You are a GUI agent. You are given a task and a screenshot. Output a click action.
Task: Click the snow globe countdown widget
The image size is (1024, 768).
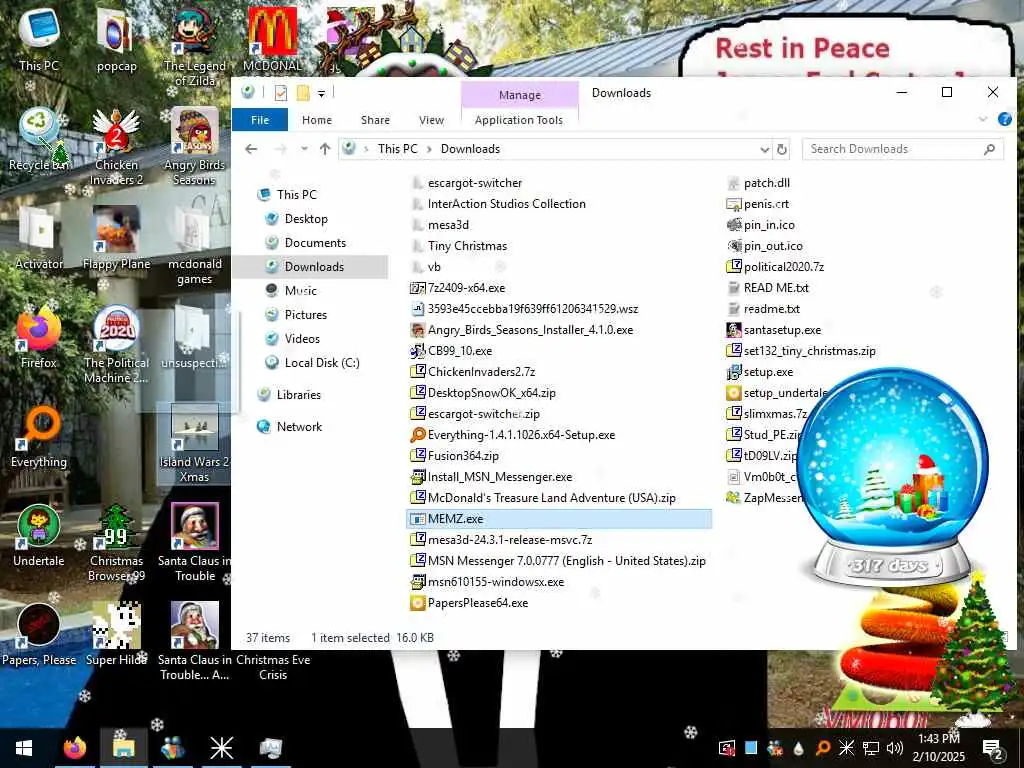pyautogui.click(x=892, y=477)
